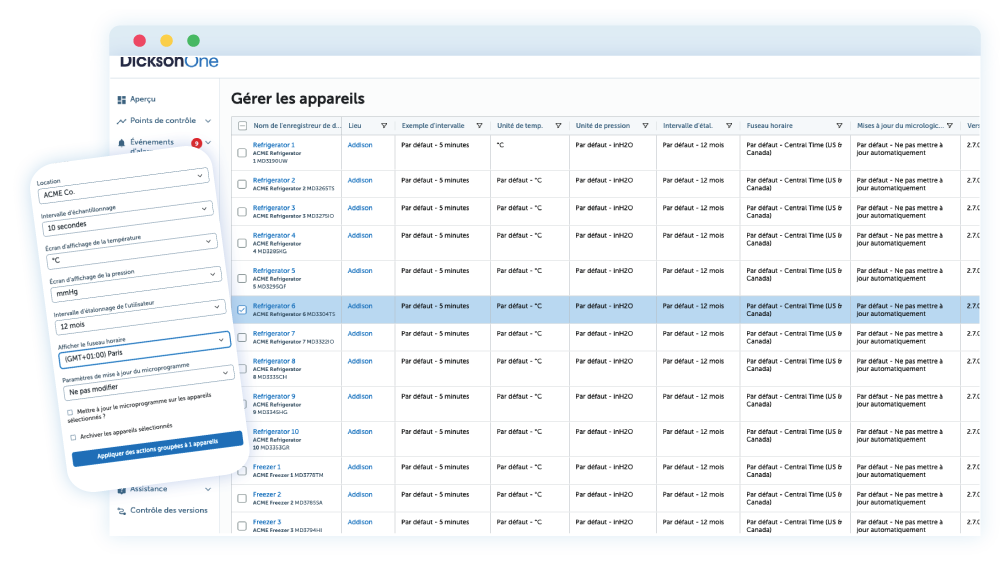This screenshot has height=563, width=1000.
Task: Click Appliquer des actions groupées button
Action: (157, 449)
